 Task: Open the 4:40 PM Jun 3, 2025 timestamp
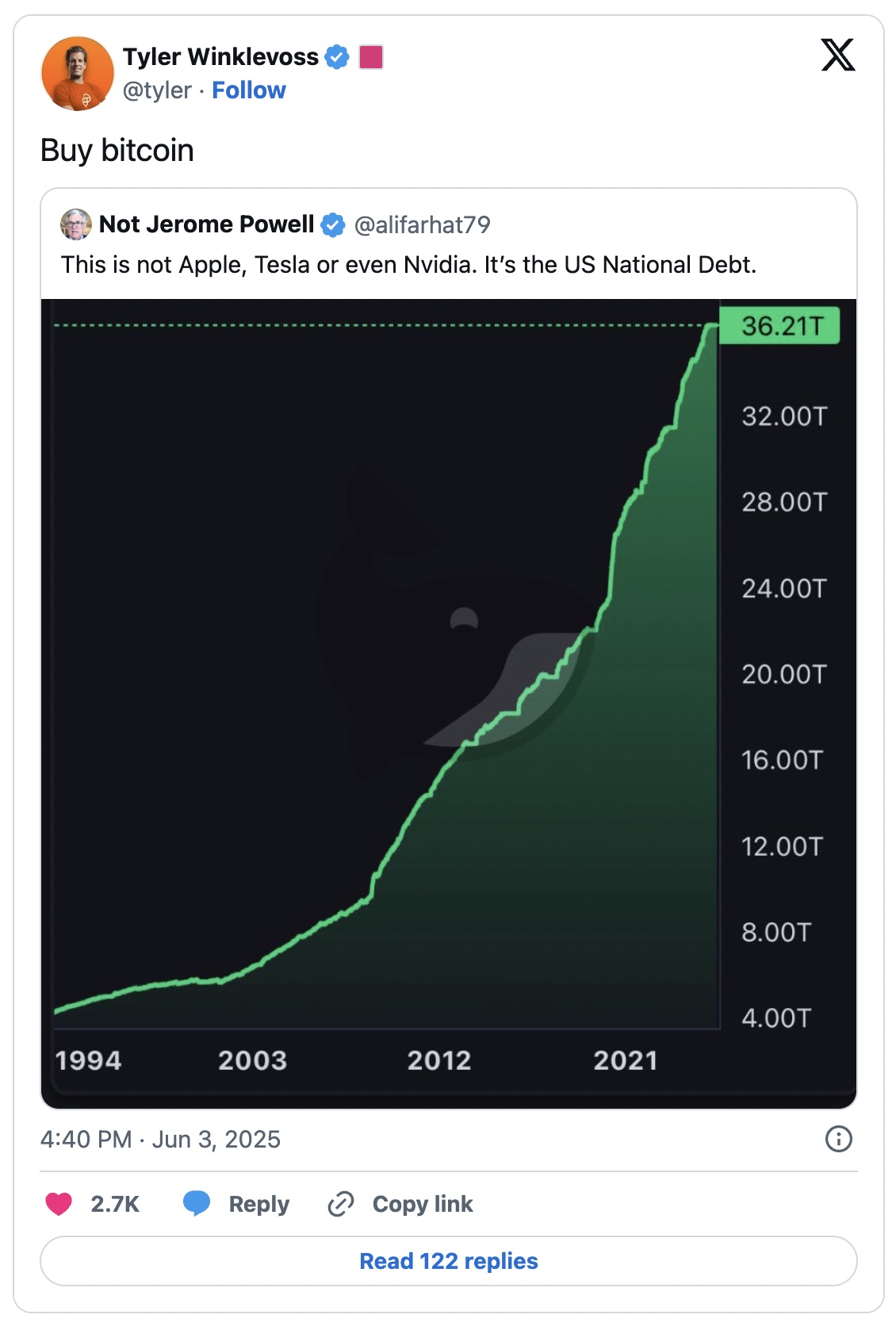[161, 1140]
